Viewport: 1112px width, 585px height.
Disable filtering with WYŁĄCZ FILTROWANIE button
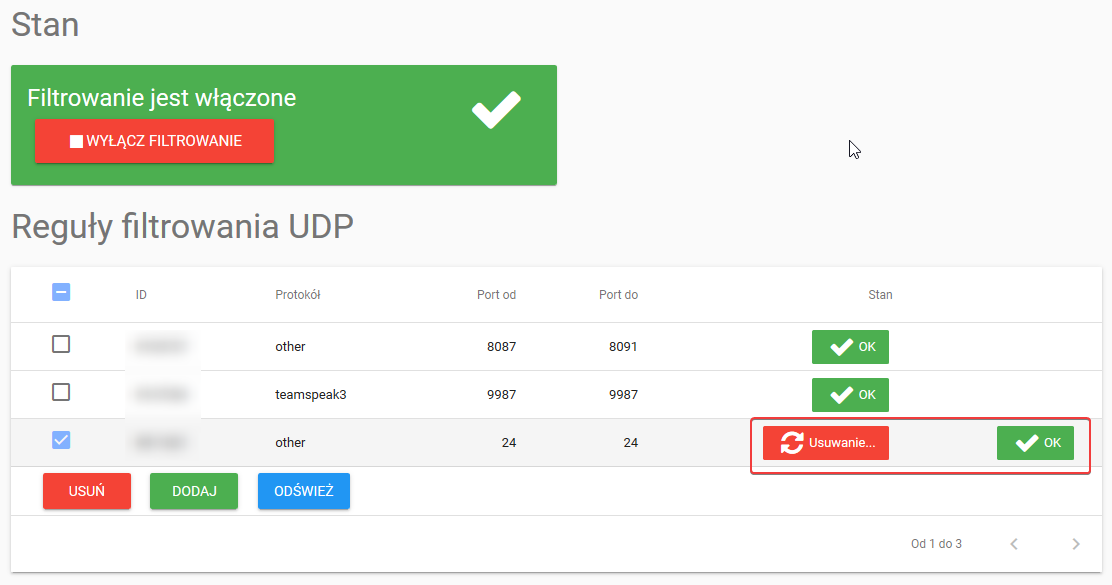coord(154,142)
